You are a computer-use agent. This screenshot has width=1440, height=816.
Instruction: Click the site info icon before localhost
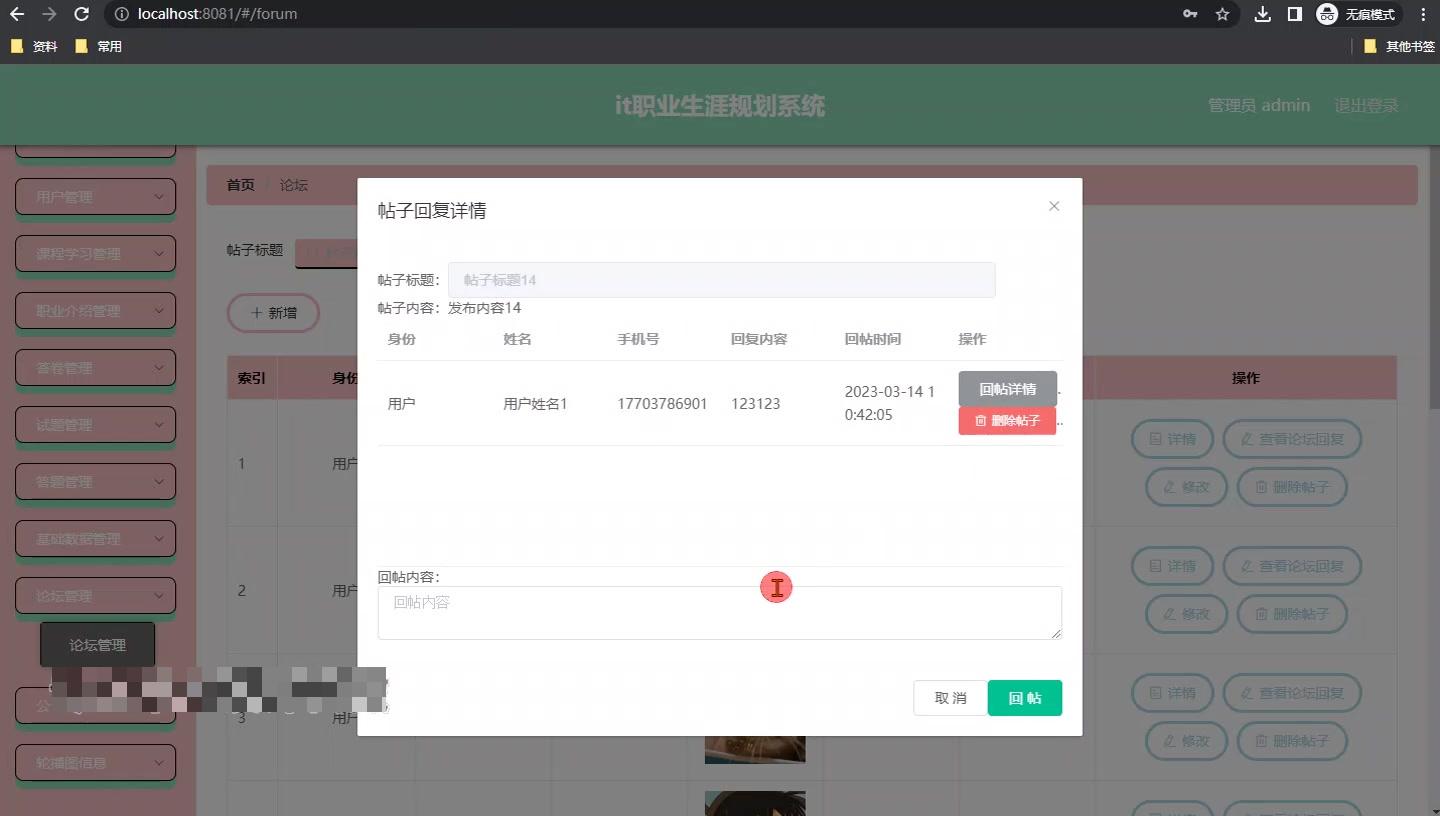coord(121,14)
